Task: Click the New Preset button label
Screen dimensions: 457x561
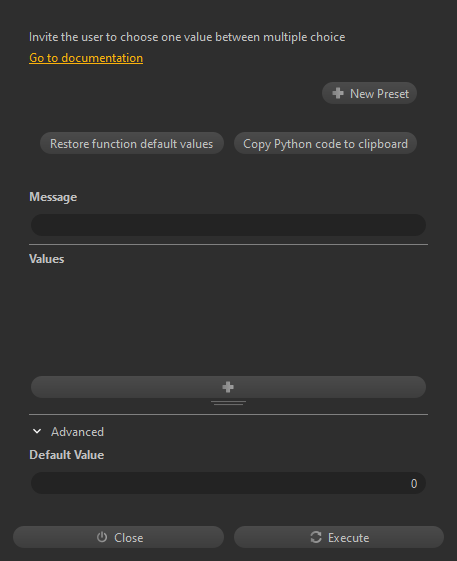Action: tap(379, 94)
